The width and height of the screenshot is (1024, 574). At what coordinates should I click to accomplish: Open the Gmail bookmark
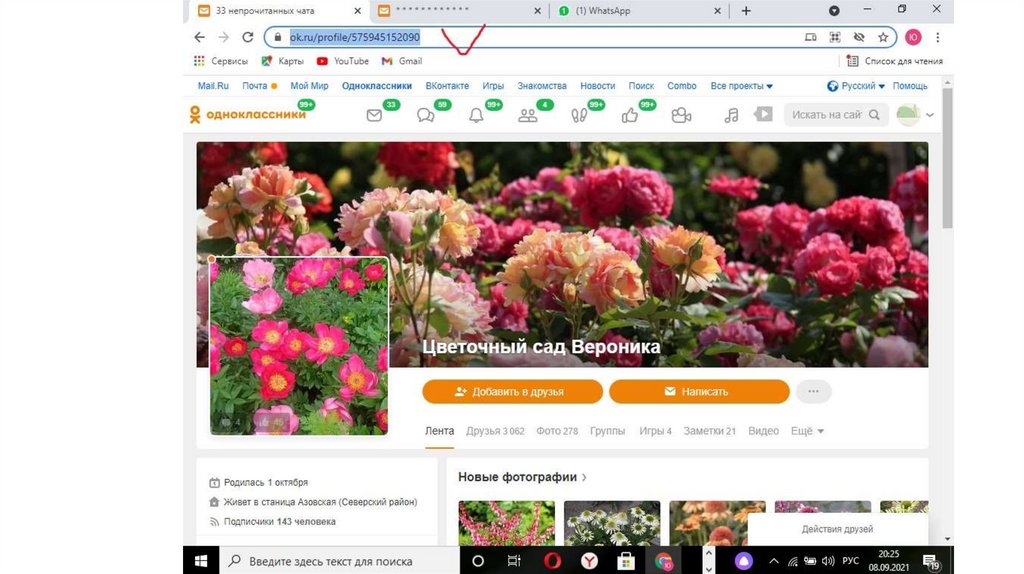tap(402, 61)
